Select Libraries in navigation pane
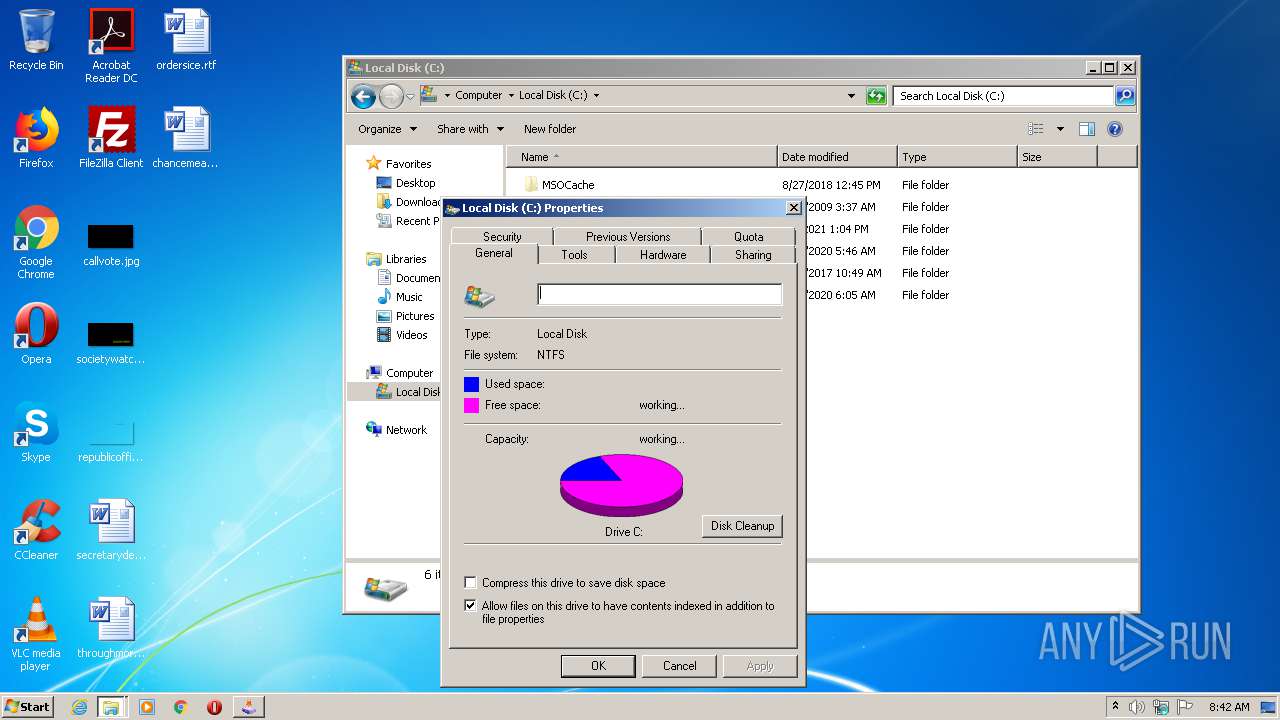 click(406, 259)
